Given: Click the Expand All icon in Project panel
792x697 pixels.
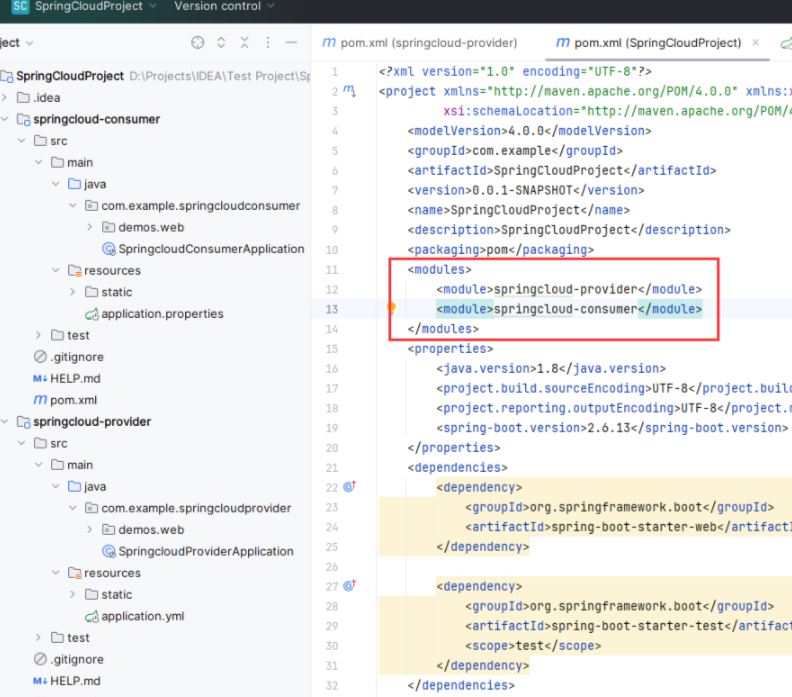Looking at the screenshot, I should tap(221, 43).
